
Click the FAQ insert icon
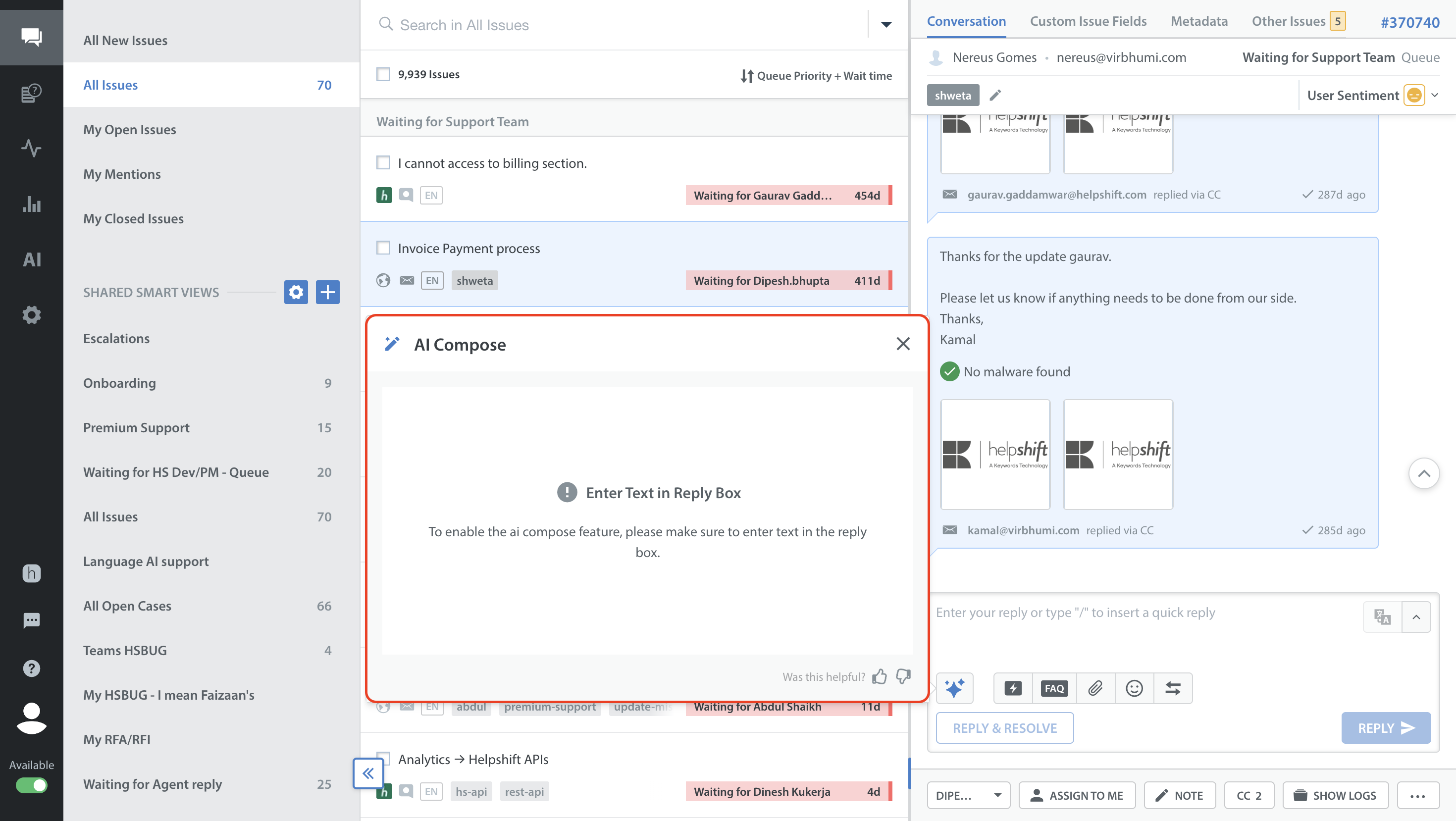[1053, 688]
